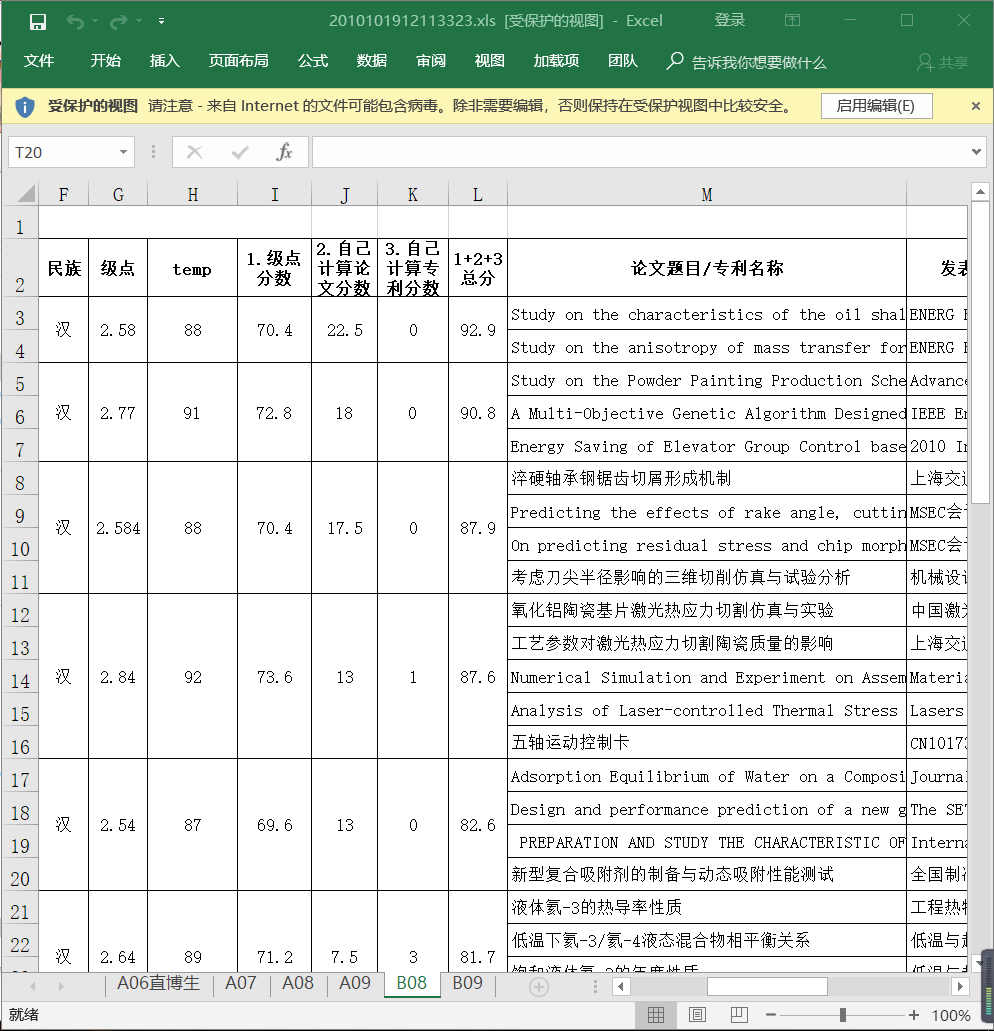Image resolution: width=994 pixels, height=1031 pixels.
Task: Click the zoom slider handle
Action: pos(842,1015)
